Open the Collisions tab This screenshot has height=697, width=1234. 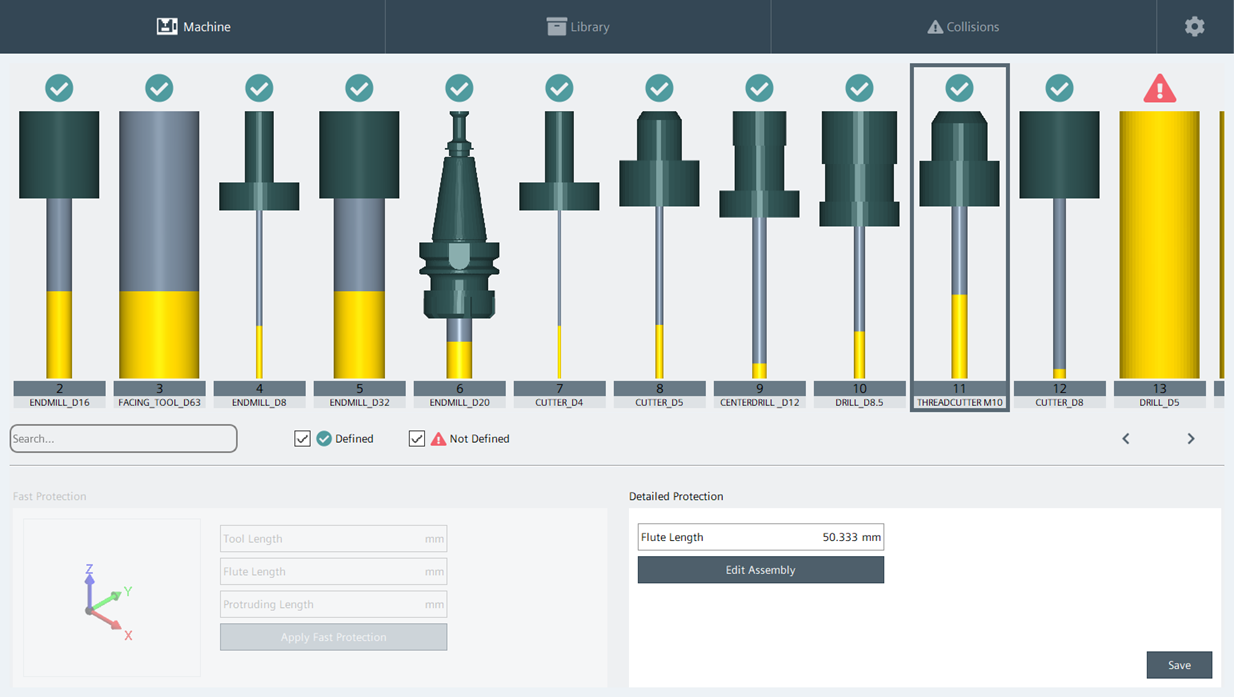point(963,27)
